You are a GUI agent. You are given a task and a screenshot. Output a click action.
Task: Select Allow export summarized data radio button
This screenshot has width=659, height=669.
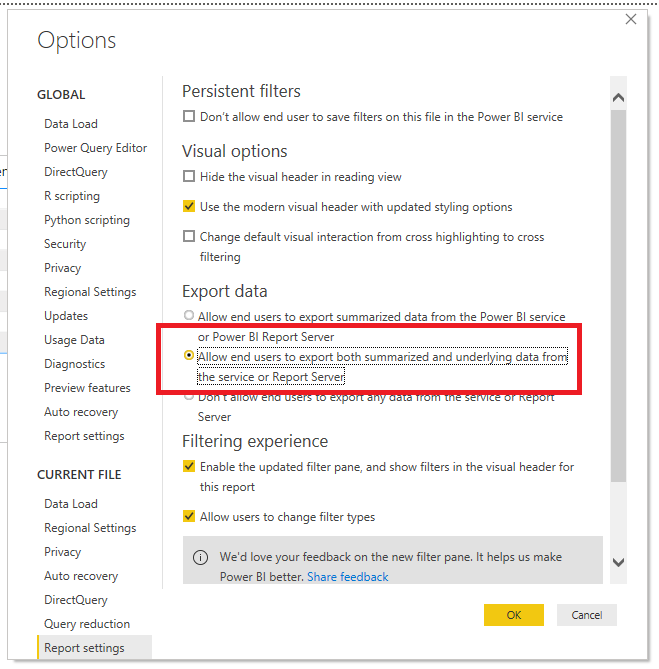[x=189, y=316]
